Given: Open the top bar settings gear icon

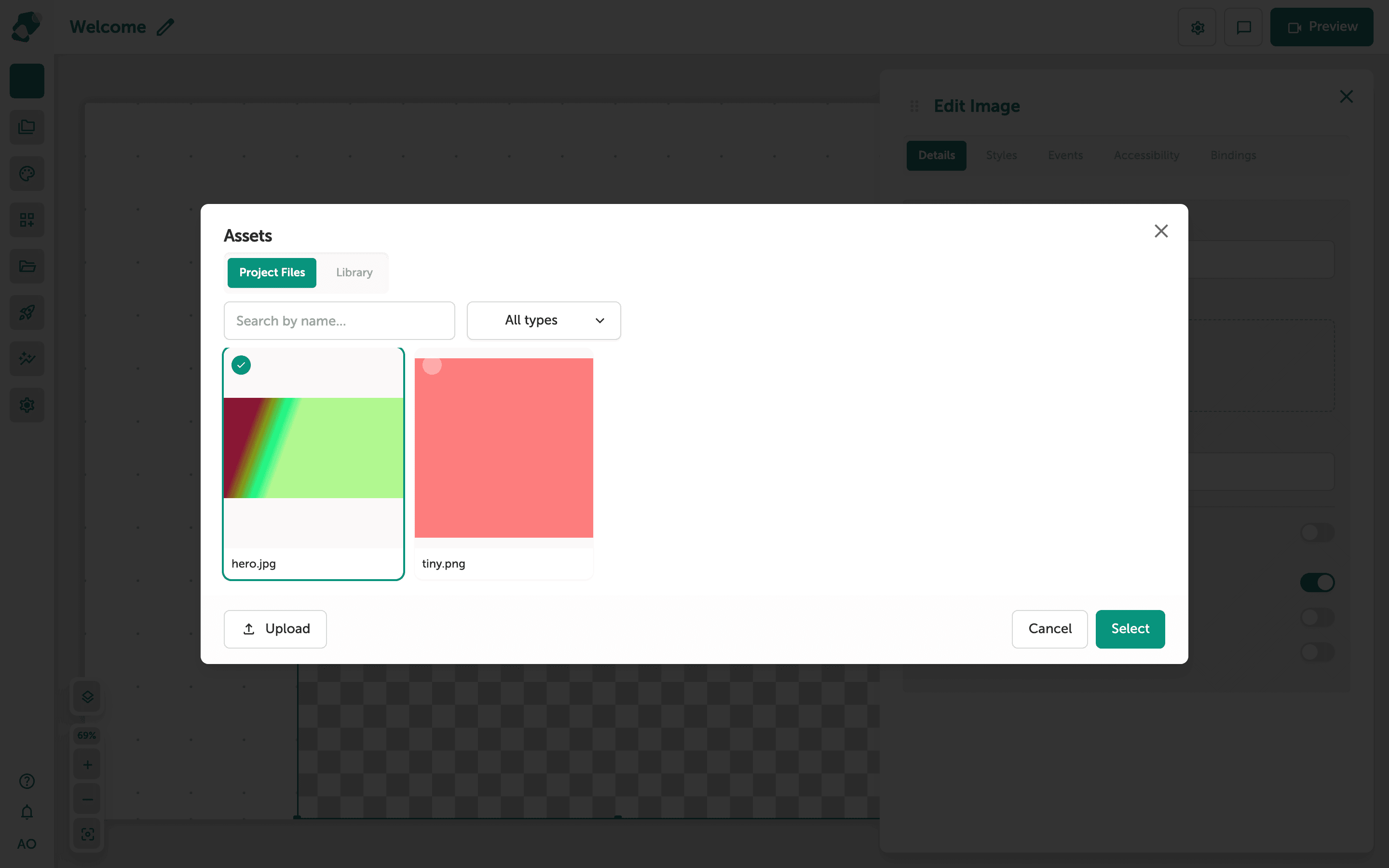Looking at the screenshot, I should tap(1198, 27).
